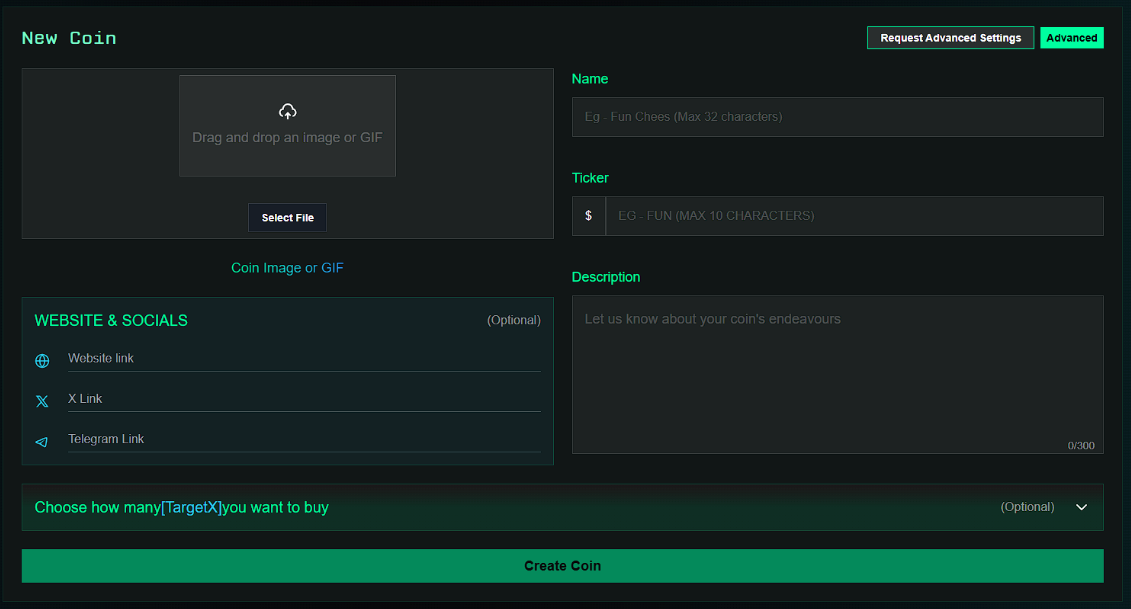Viewport: 1131px width, 609px height.
Task: Click the Create Coin button
Action: point(563,565)
